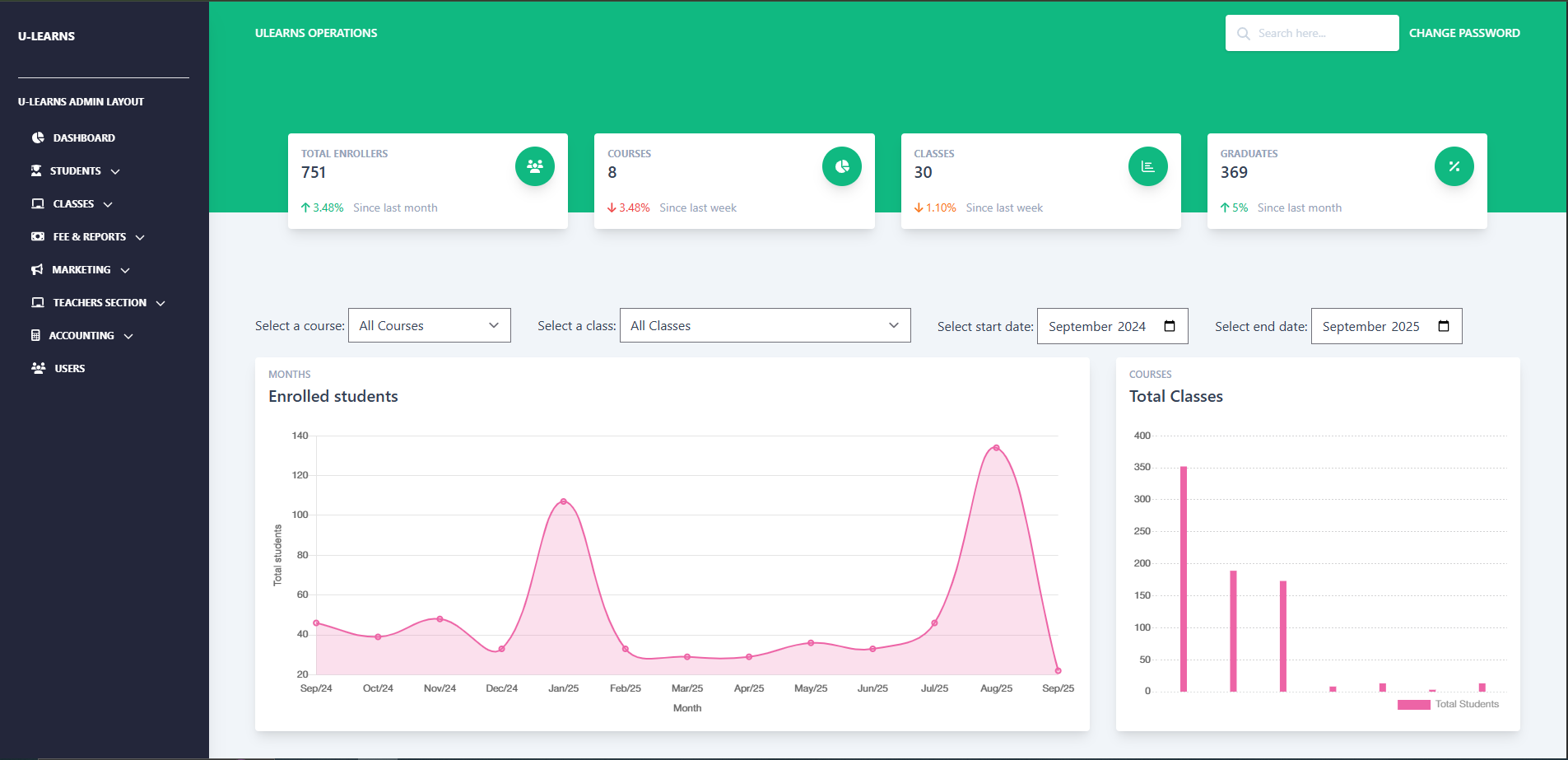Click the Courses pie chart icon
Screen dimensions: 1568x760
point(842,166)
